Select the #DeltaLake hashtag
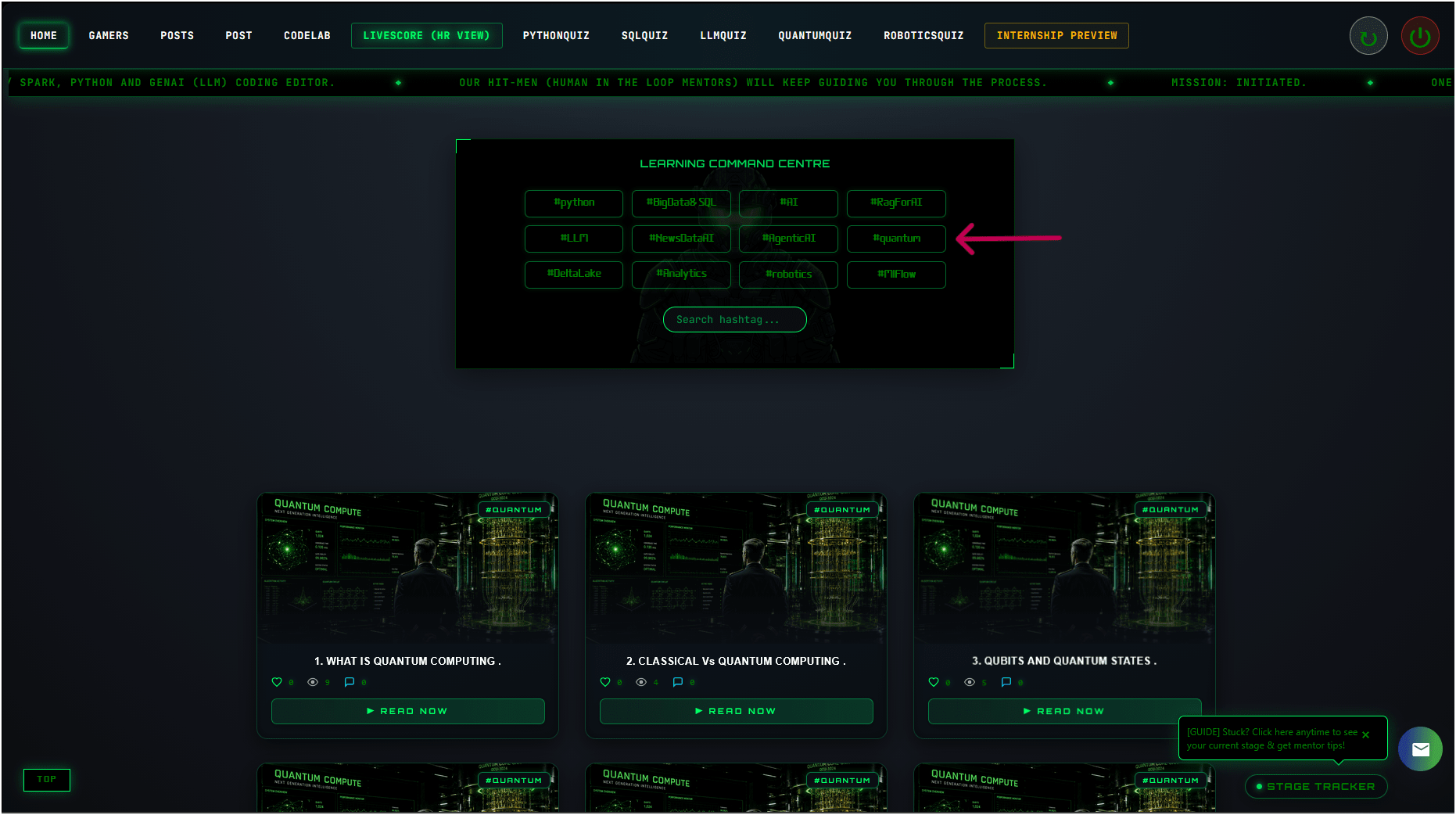Image resolution: width=1456 pixels, height=815 pixels. 574,275
